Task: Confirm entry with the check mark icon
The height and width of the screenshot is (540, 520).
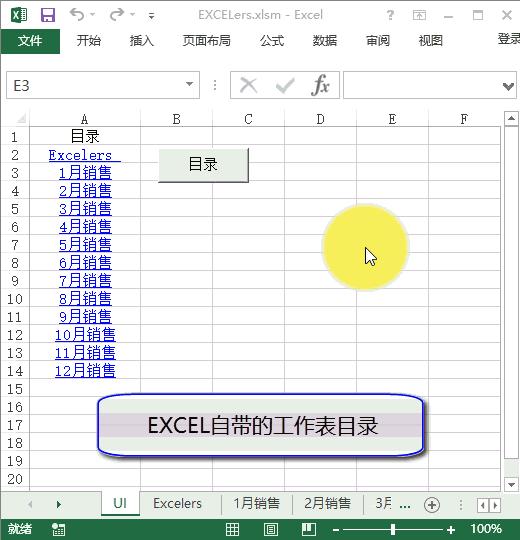Action: click(285, 85)
